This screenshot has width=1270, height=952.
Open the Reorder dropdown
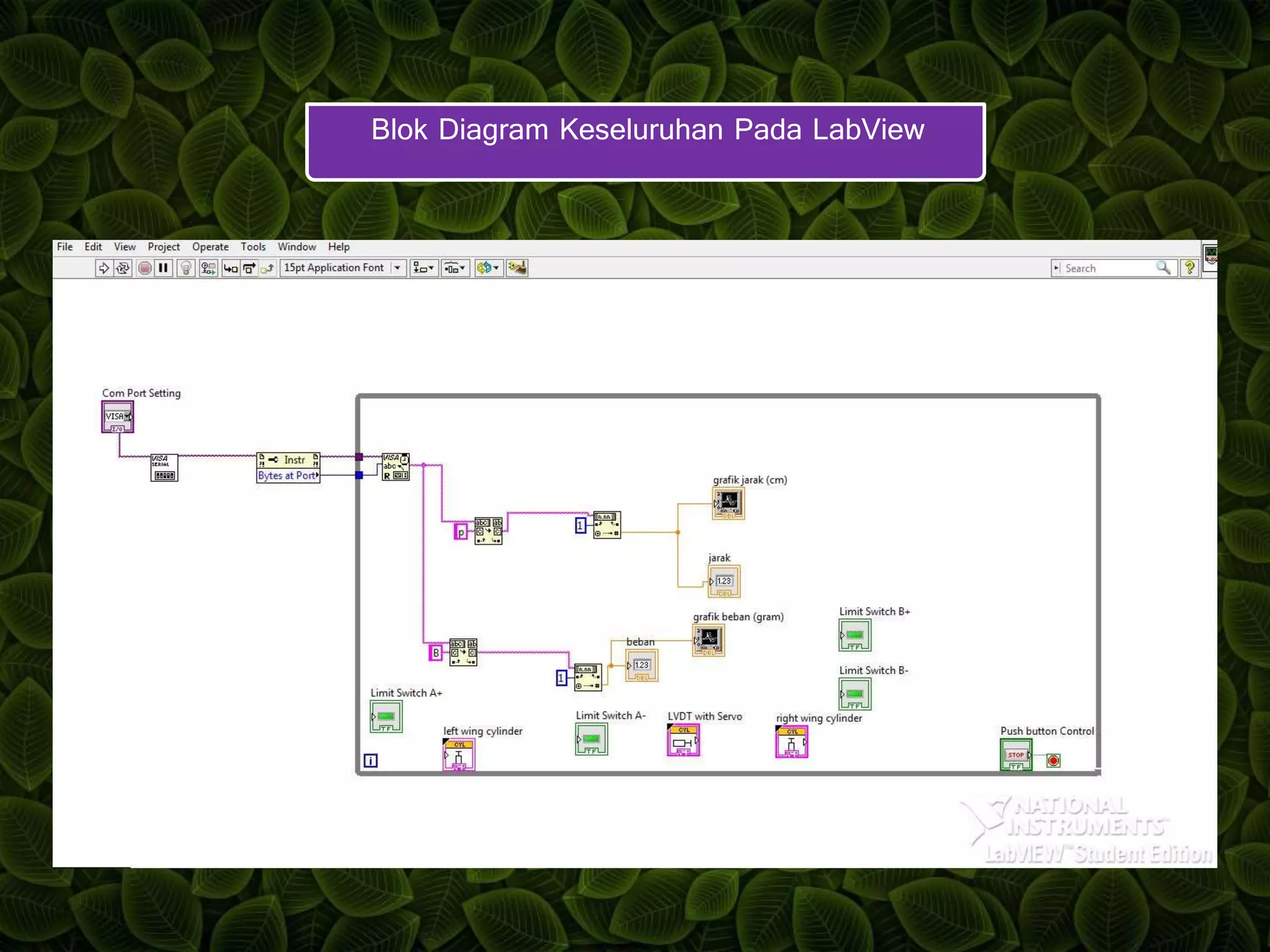coord(488,268)
